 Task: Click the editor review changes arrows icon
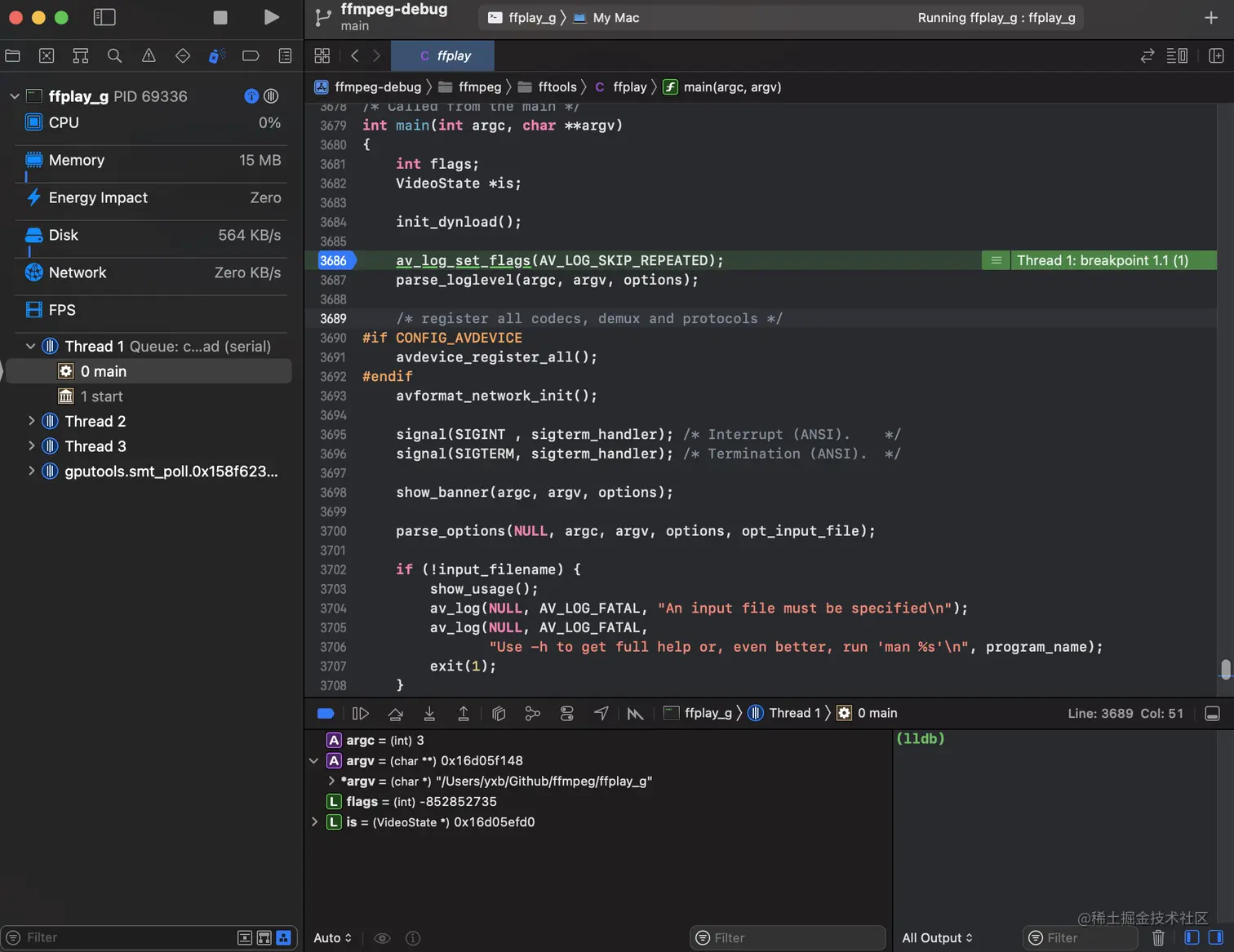point(1147,55)
